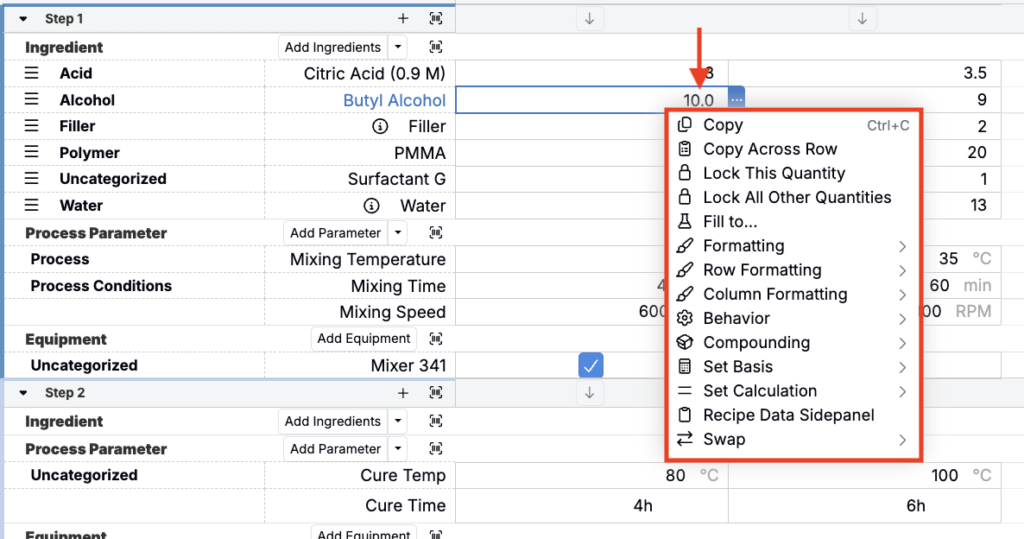The image size is (1024, 539).
Task: Open the Compounding submenu
Action: 756,342
